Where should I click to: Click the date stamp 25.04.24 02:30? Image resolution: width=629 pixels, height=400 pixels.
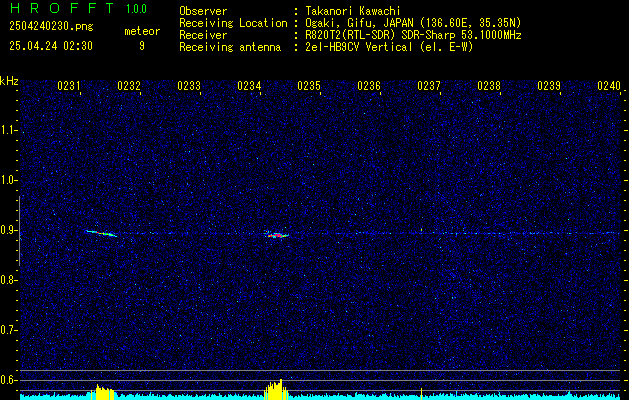coord(51,46)
